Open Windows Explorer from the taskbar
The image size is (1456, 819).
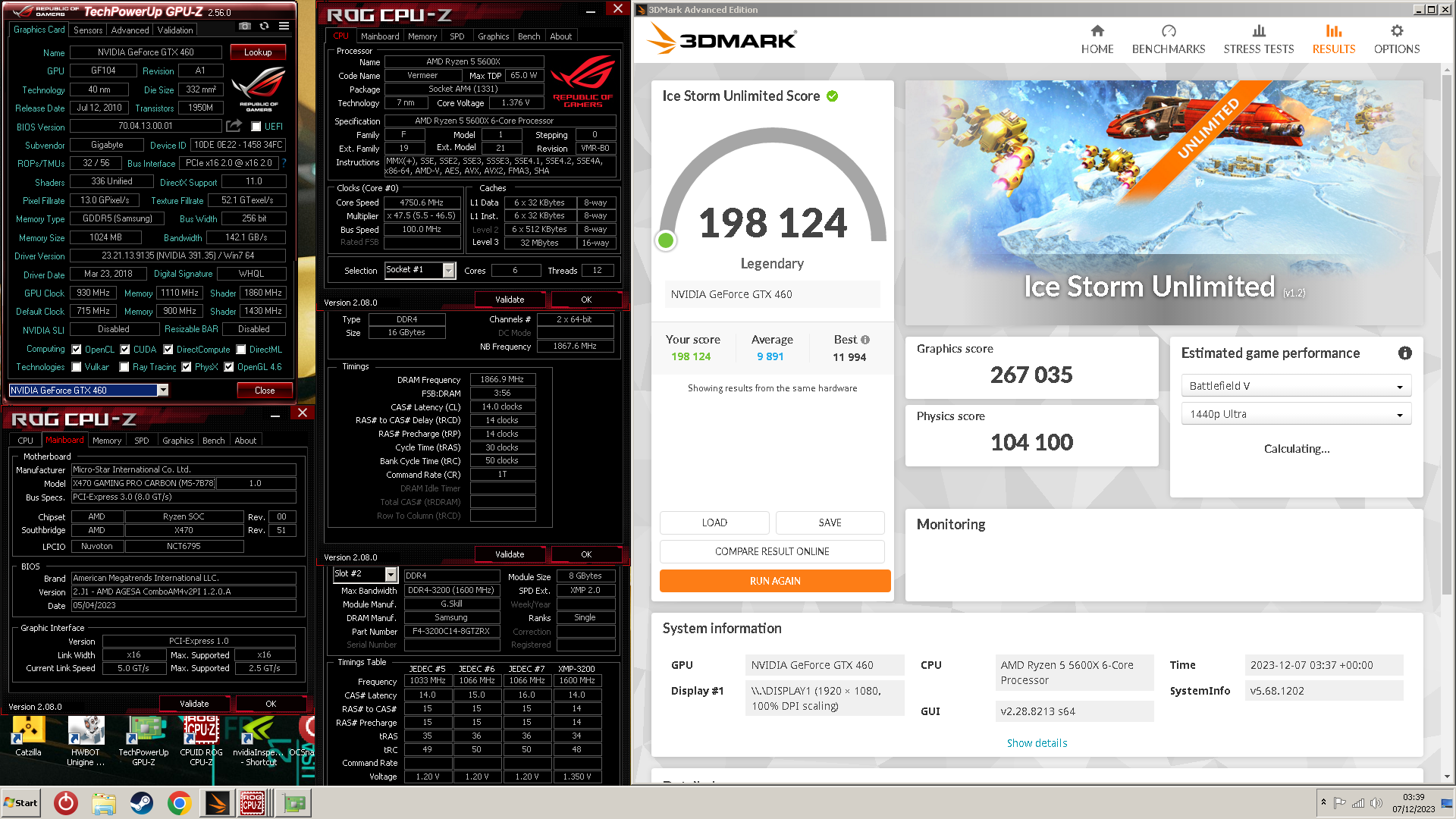[104, 803]
